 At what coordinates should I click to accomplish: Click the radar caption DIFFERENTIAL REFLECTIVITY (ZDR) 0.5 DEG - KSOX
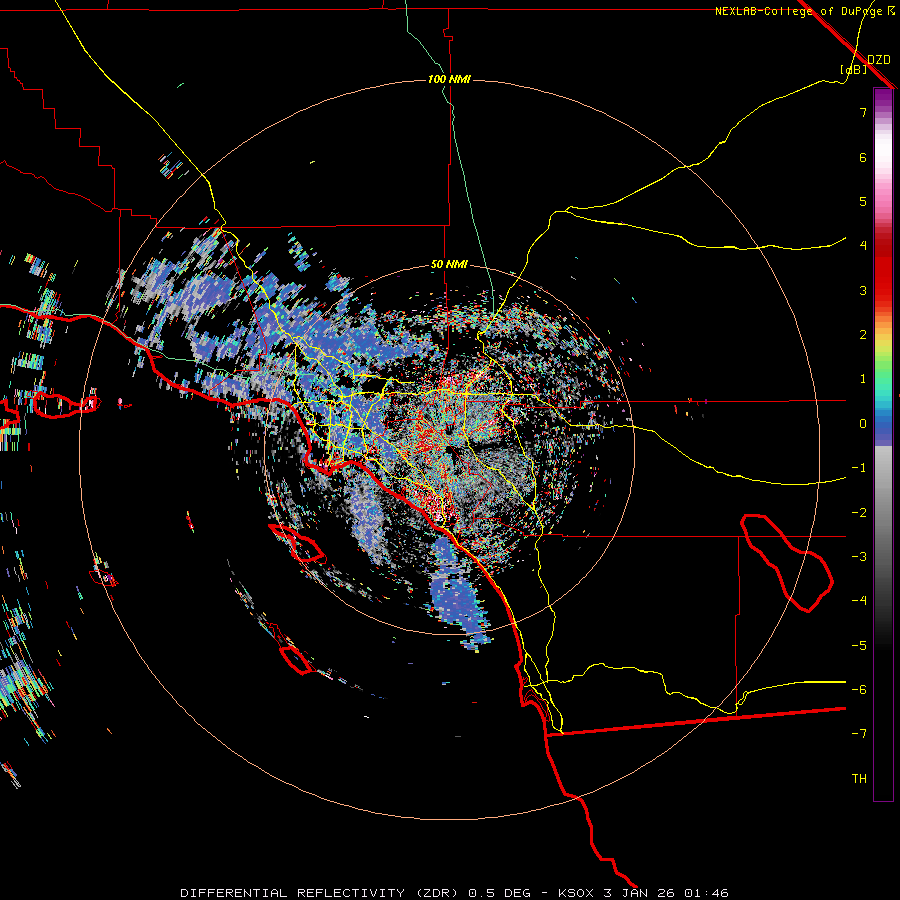pos(386,893)
